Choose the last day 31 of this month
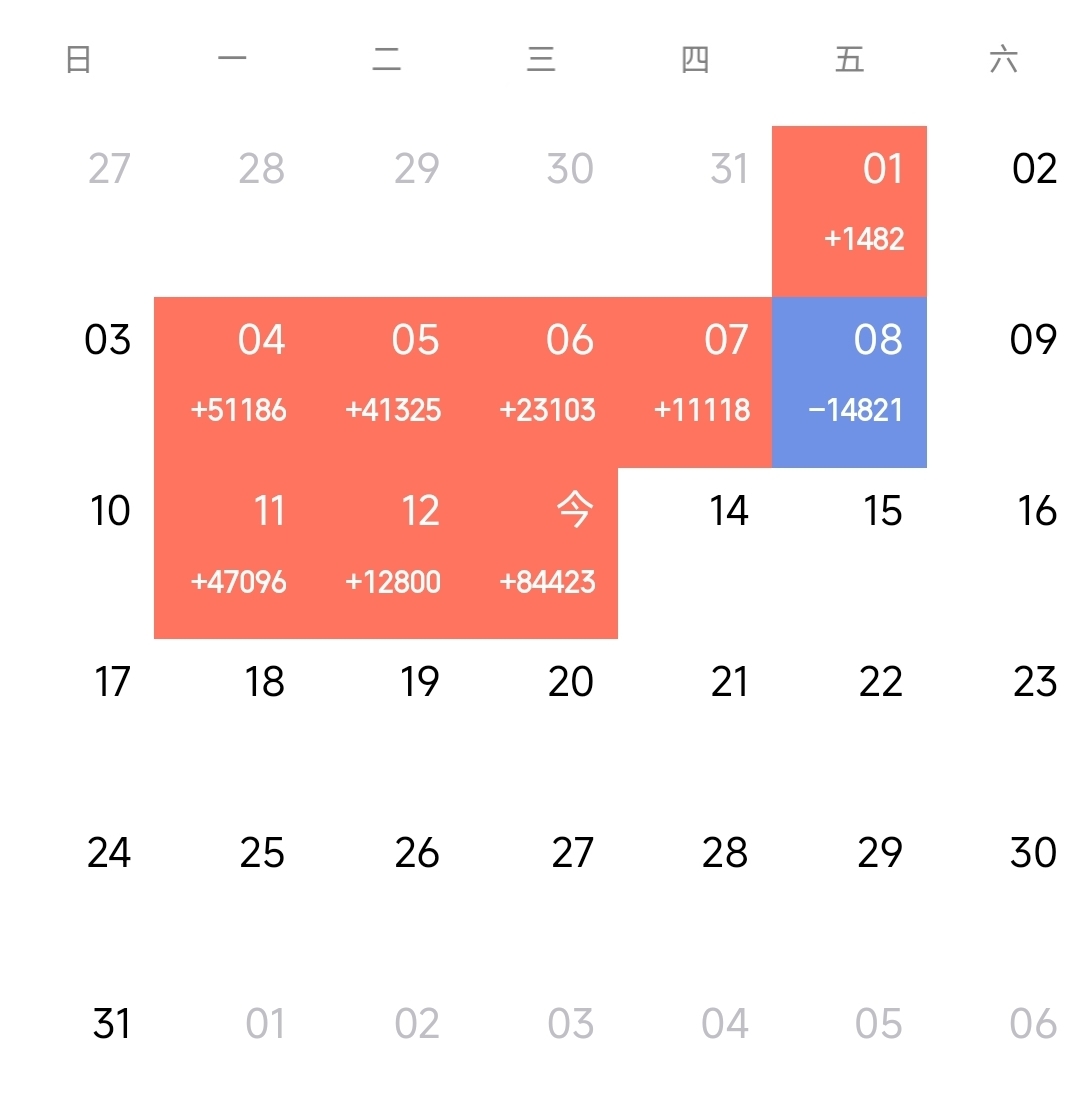The image size is (1080, 1108). pyautogui.click(x=111, y=1024)
